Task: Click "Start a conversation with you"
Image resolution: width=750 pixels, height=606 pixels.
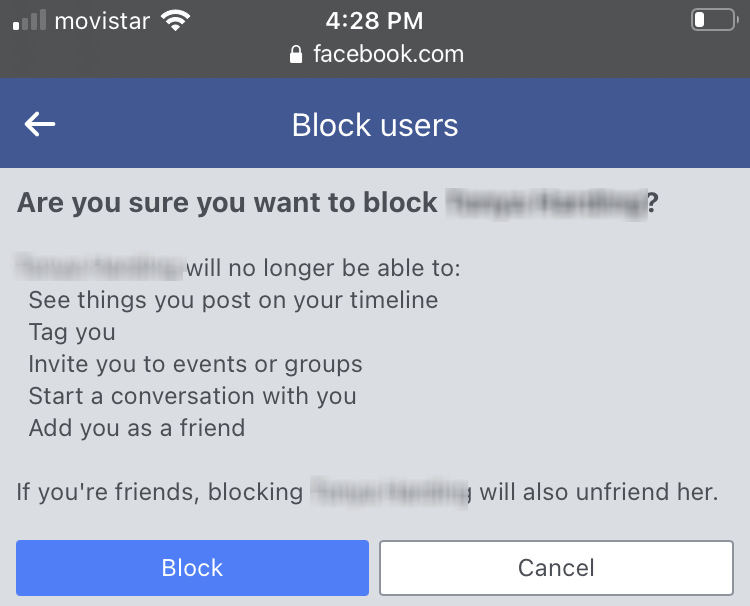Action: (x=192, y=396)
